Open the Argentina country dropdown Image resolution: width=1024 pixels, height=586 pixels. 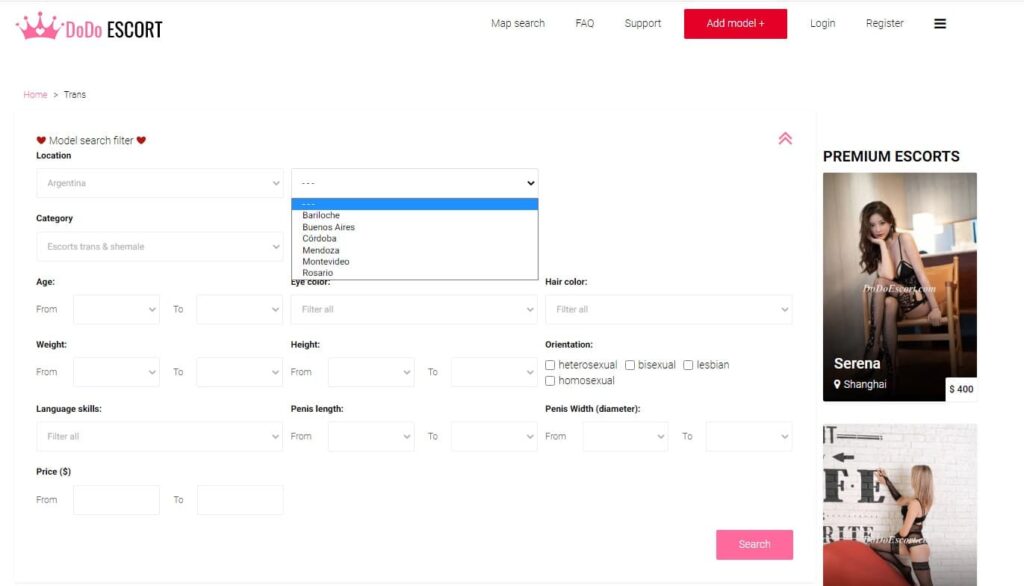[159, 183]
